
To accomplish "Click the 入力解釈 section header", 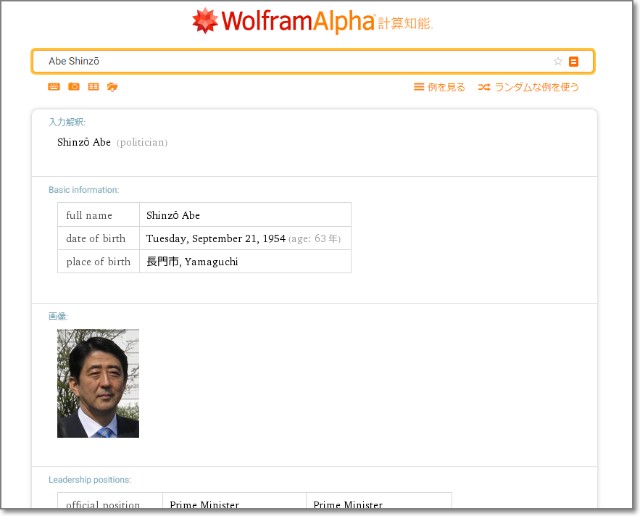I will point(67,122).
